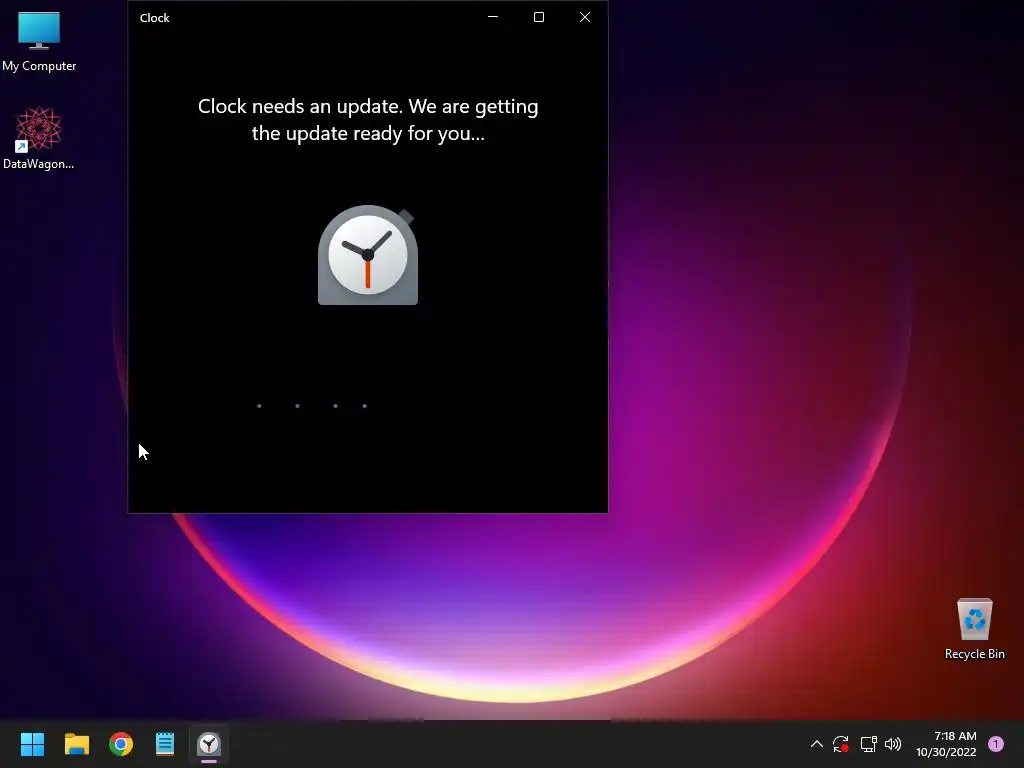This screenshot has height=768, width=1024.
Task: Click the update sync tray icon
Action: coord(840,744)
